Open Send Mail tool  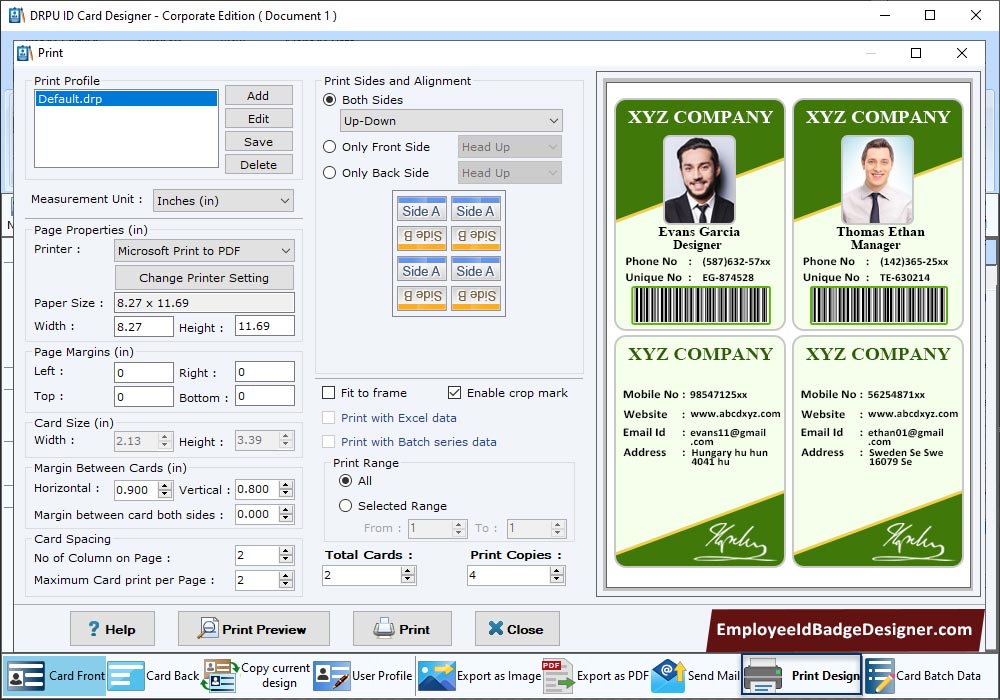click(695, 676)
